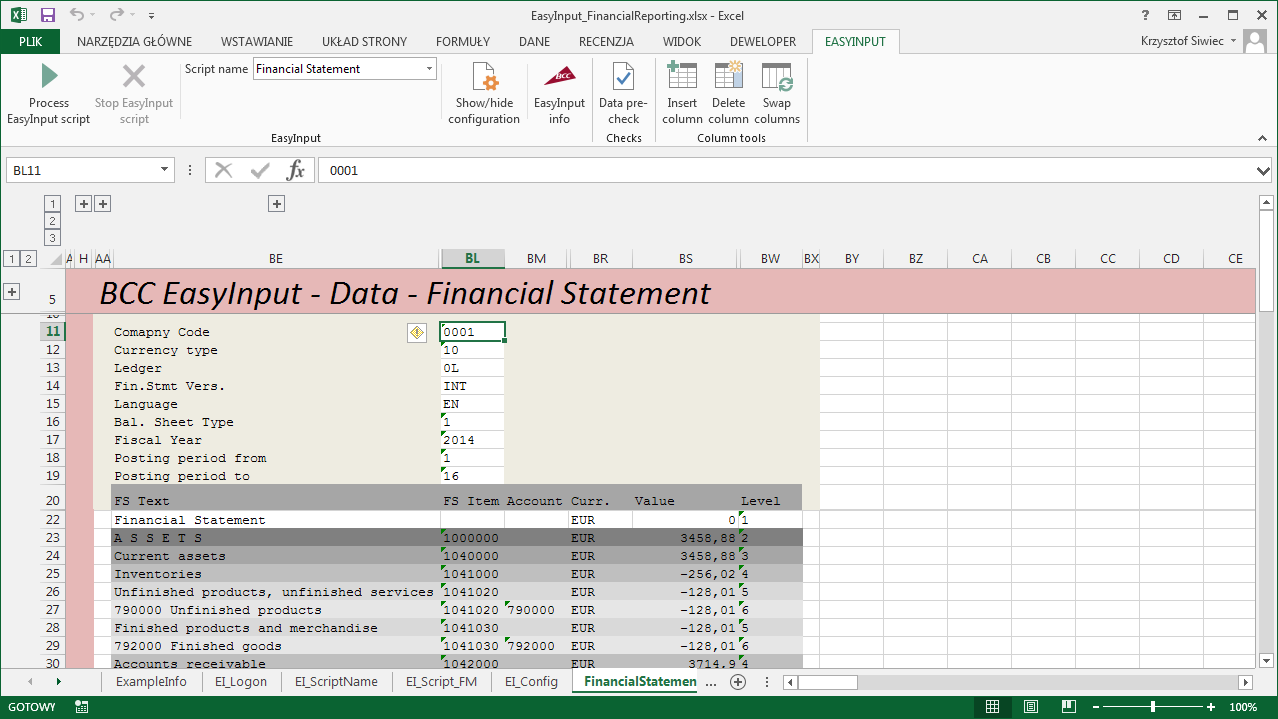
Task: Confirm the formula bar entry
Action: click(x=260, y=171)
